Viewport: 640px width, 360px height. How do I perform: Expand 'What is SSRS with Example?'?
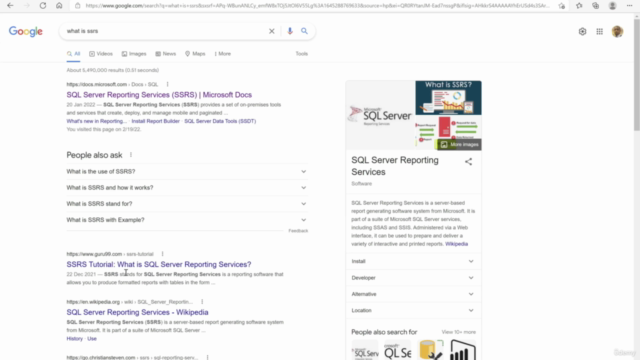187,220
